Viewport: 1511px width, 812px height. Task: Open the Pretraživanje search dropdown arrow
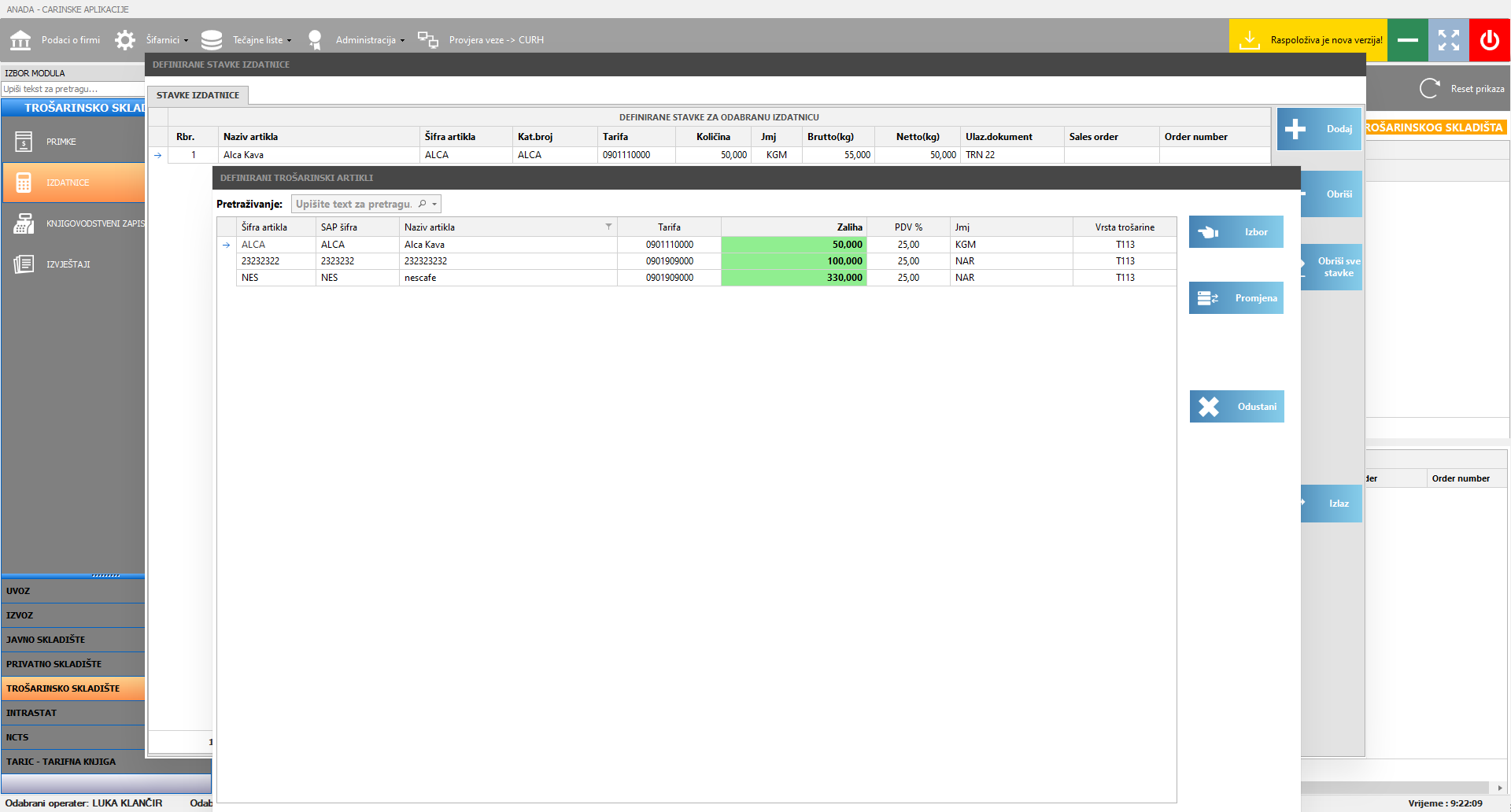[434, 204]
